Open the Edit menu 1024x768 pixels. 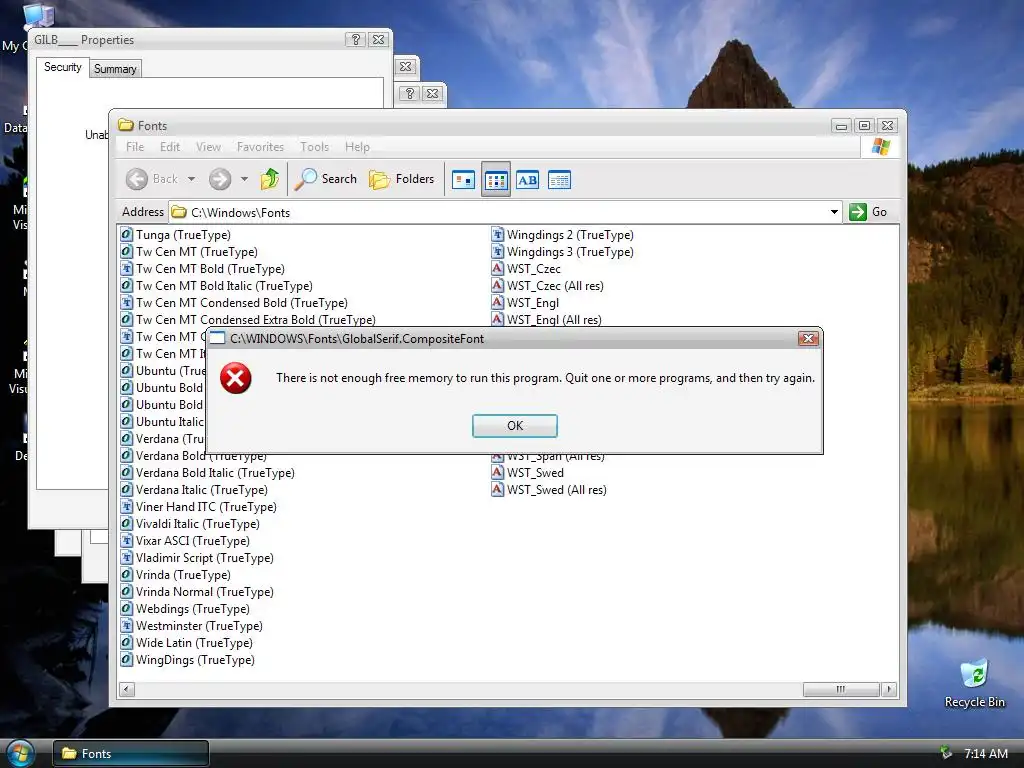[x=170, y=147]
